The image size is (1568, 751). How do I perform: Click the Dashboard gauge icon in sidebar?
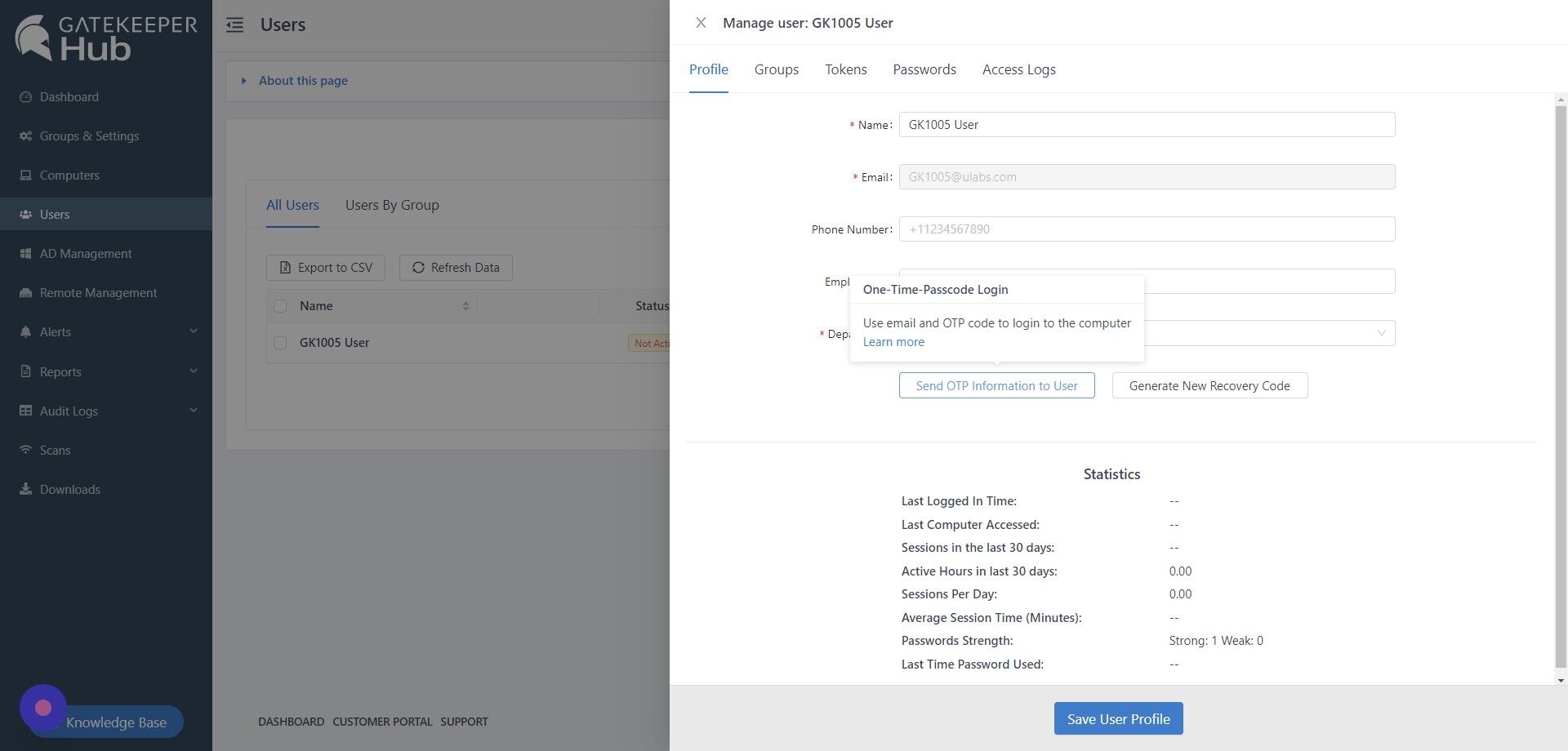pos(25,96)
